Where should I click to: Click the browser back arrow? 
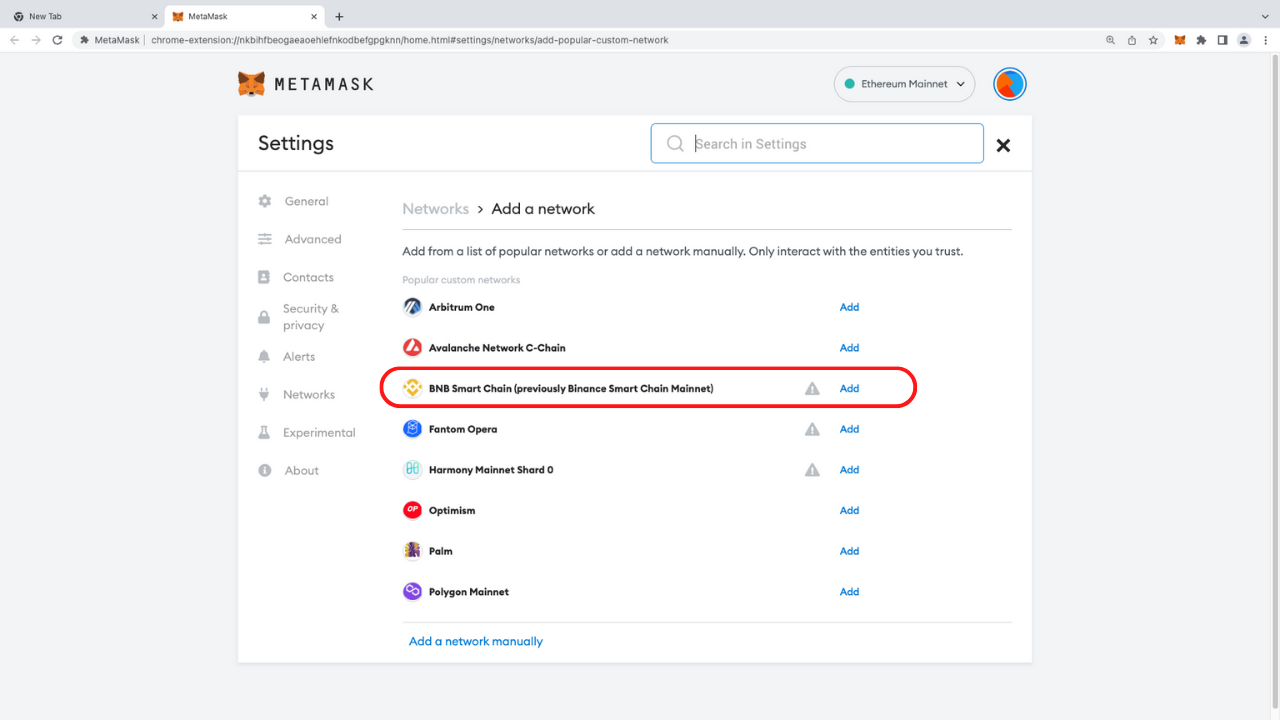15,40
